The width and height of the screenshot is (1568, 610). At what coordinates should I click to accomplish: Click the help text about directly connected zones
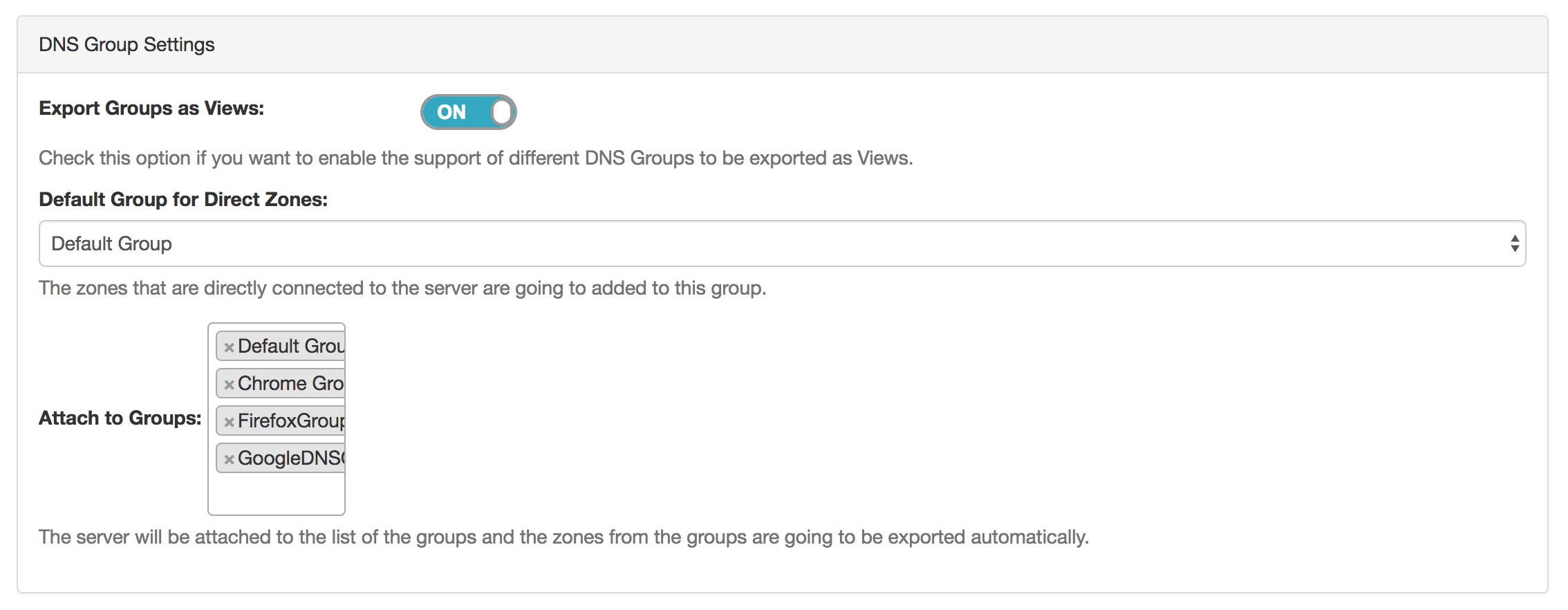pos(402,288)
